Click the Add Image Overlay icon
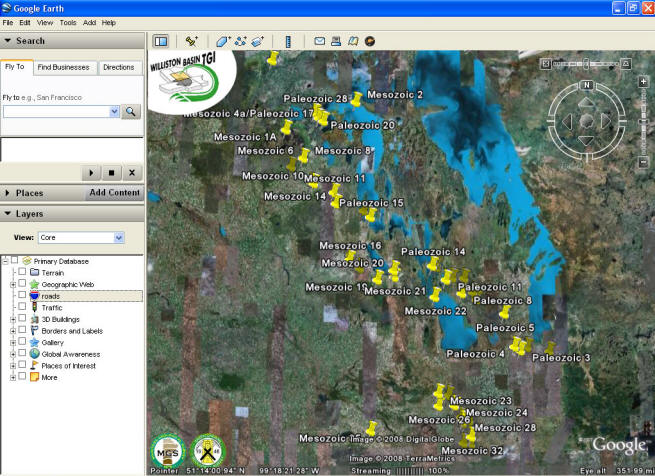Image resolution: width=655 pixels, height=476 pixels. pos(257,41)
